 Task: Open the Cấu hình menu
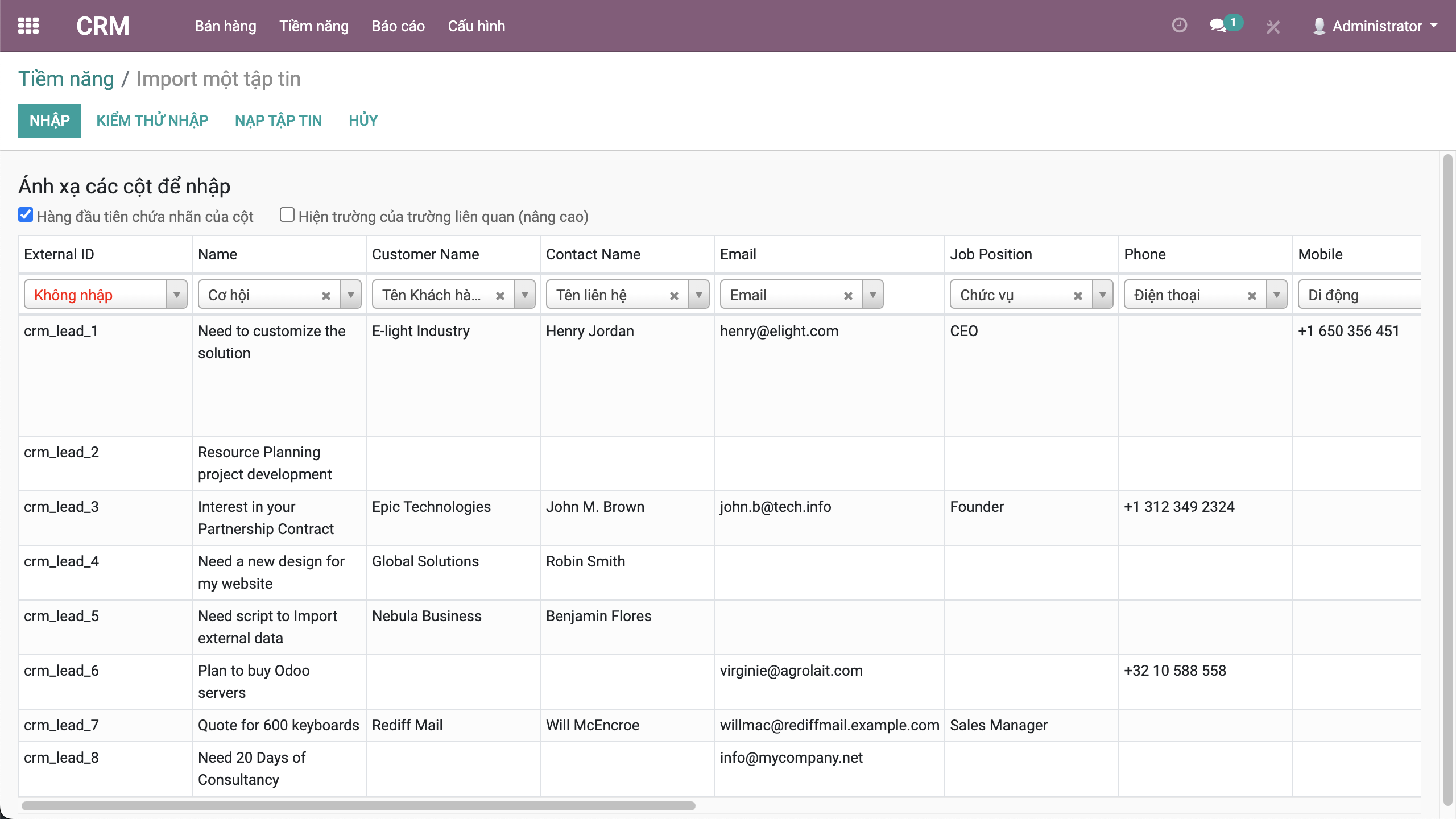[x=476, y=26]
